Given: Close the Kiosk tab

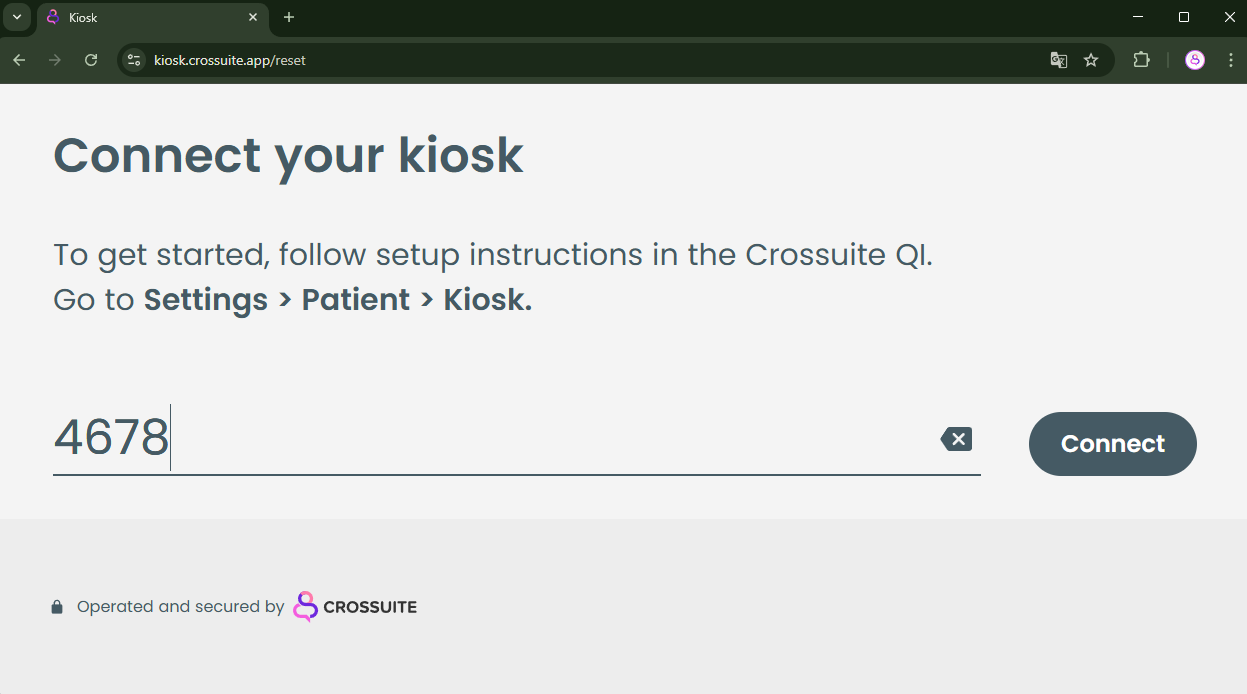Looking at the screenshot, I should coord(253,17).
